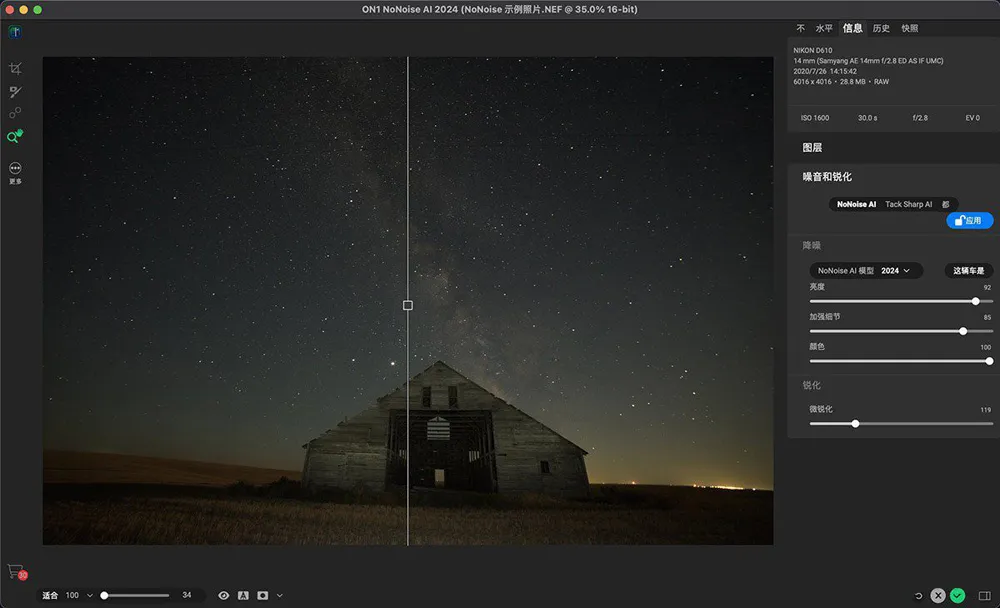Switch to the 历史 (History) tab
The width and height of the screenshot is (1000, 608).
pos(881,28)
